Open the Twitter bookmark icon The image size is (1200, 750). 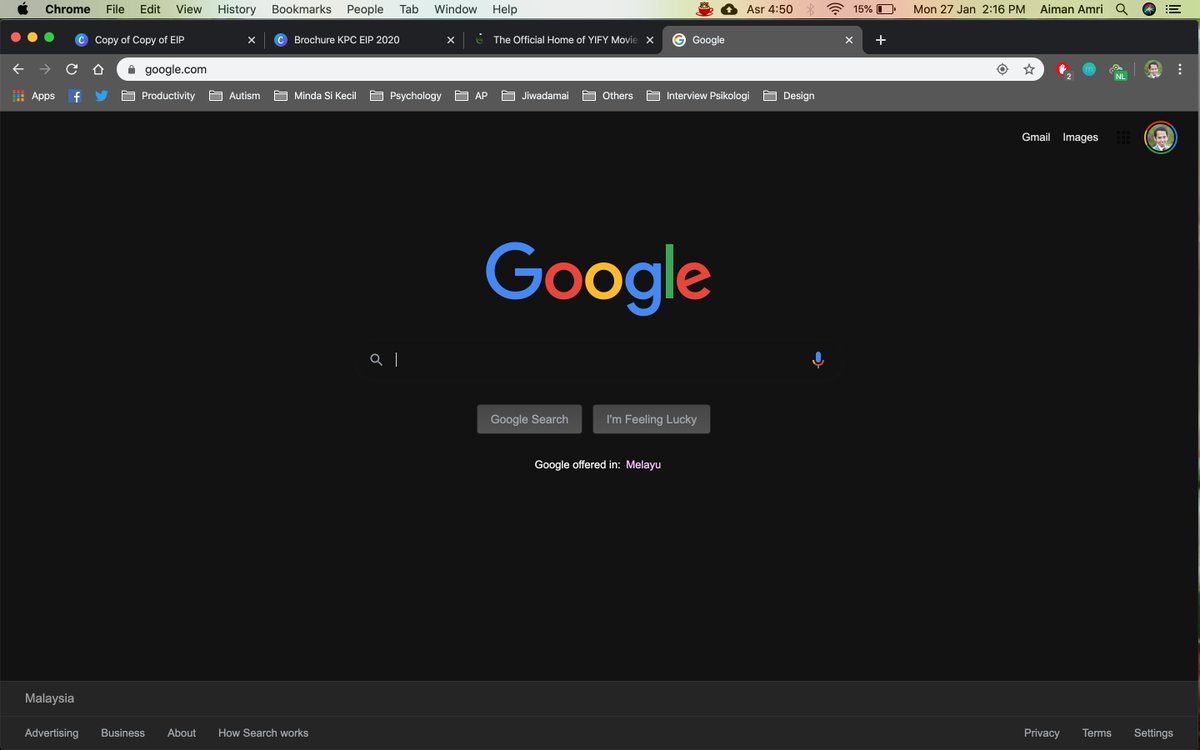[101, 96]
